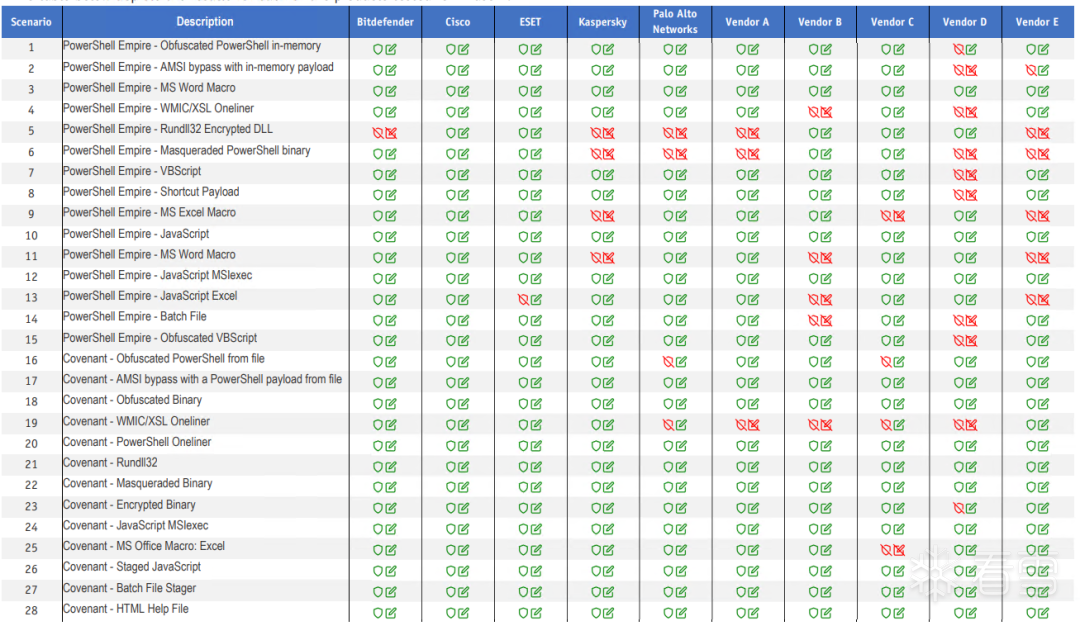
Task: Select the Vendor C column header
Action: click(892, 22)
